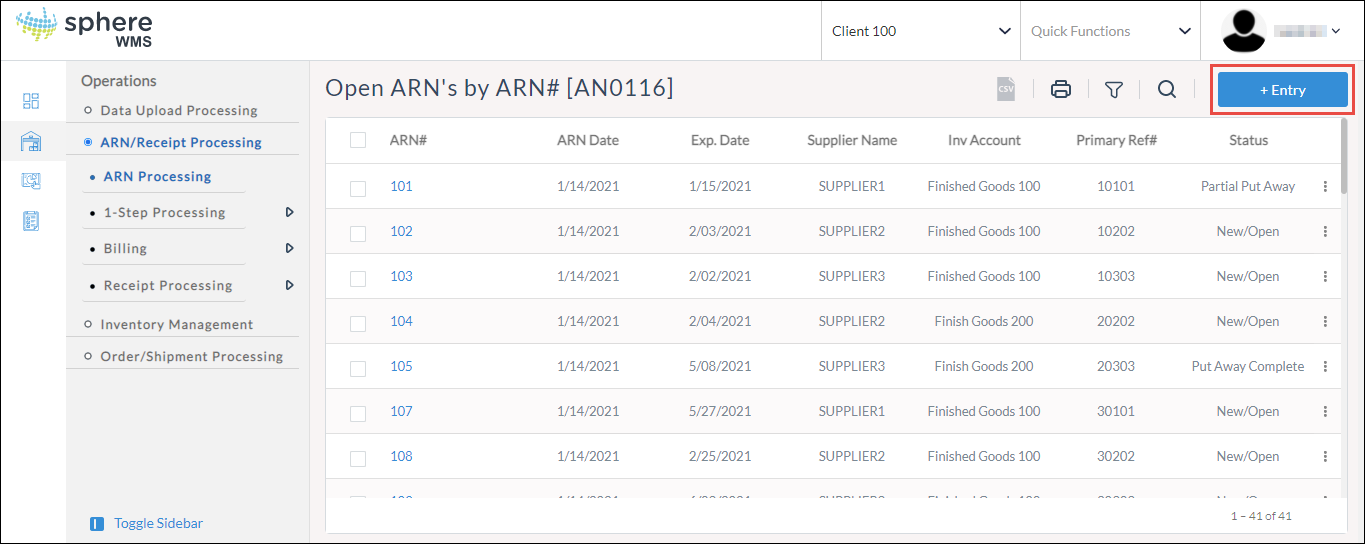Sort by ARN Date column header

pos(588,140)
